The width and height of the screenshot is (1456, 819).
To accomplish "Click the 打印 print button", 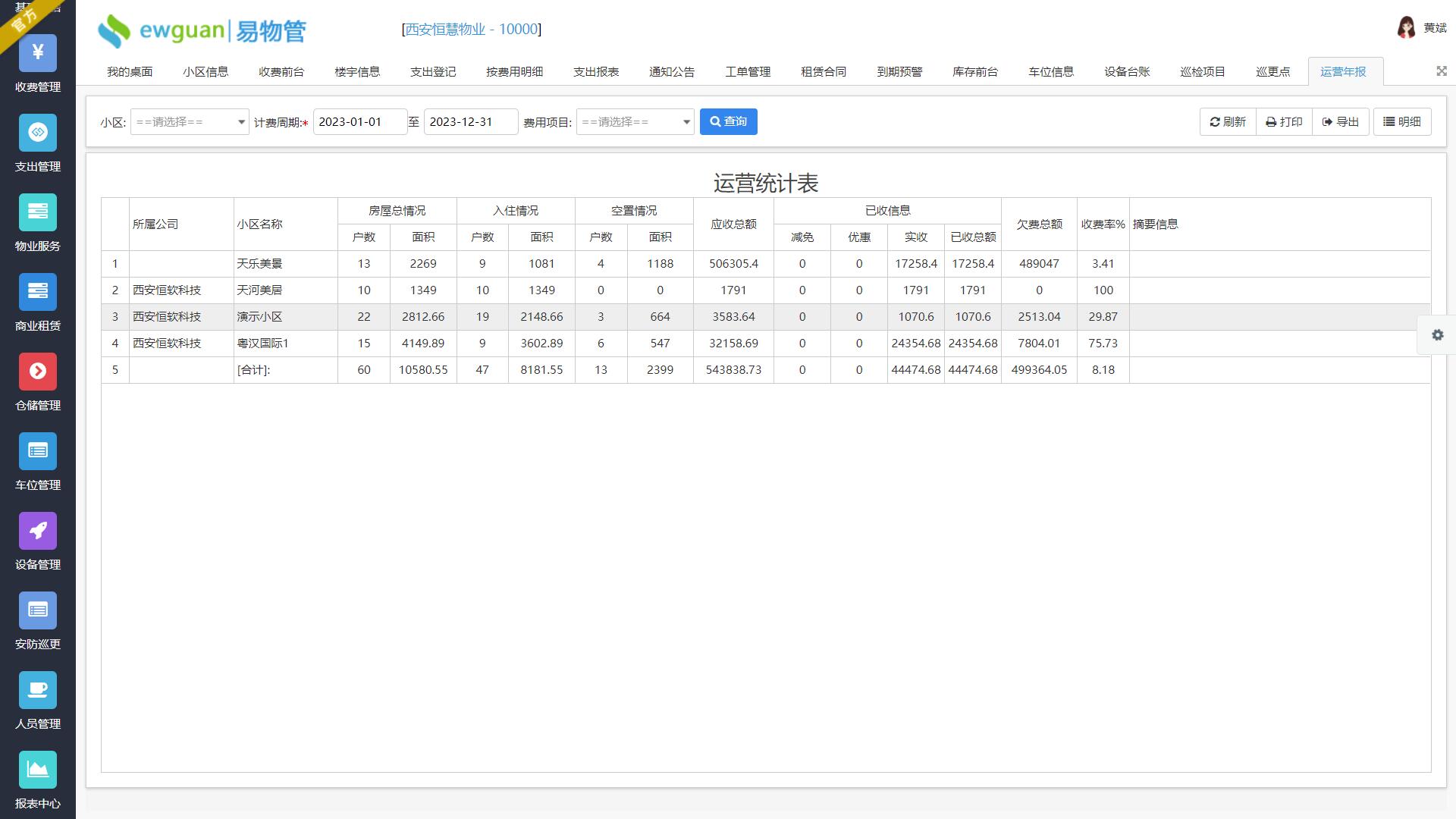I will click(1284, 122).
